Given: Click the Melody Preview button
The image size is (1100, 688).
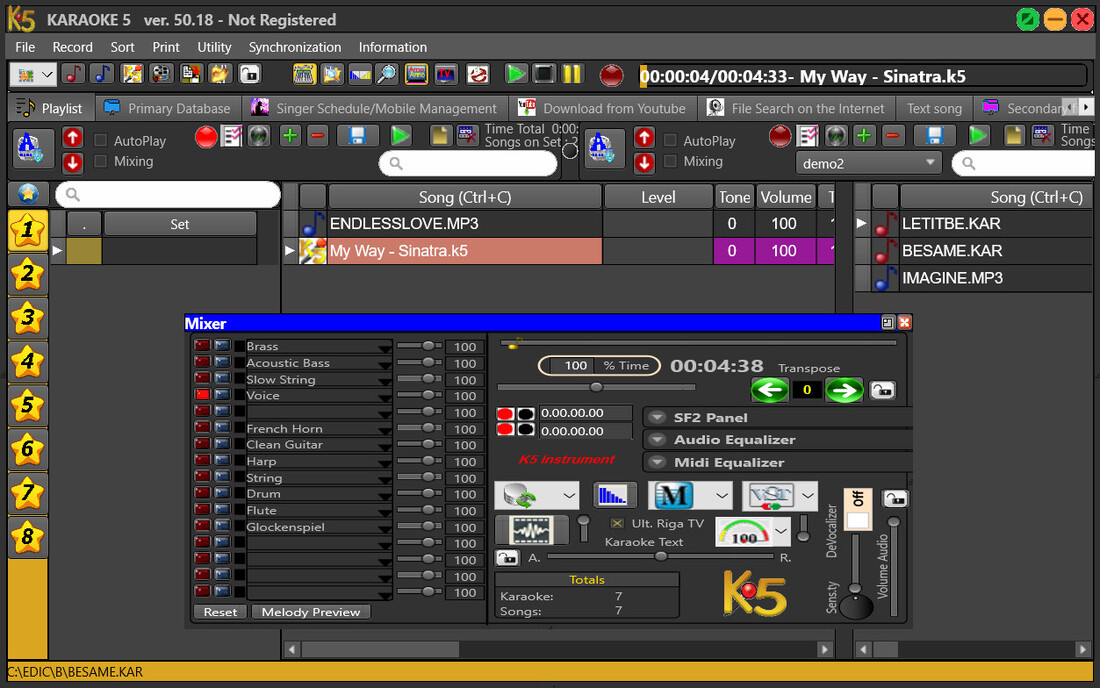Looking at the screenshot, I should (311, 612).
